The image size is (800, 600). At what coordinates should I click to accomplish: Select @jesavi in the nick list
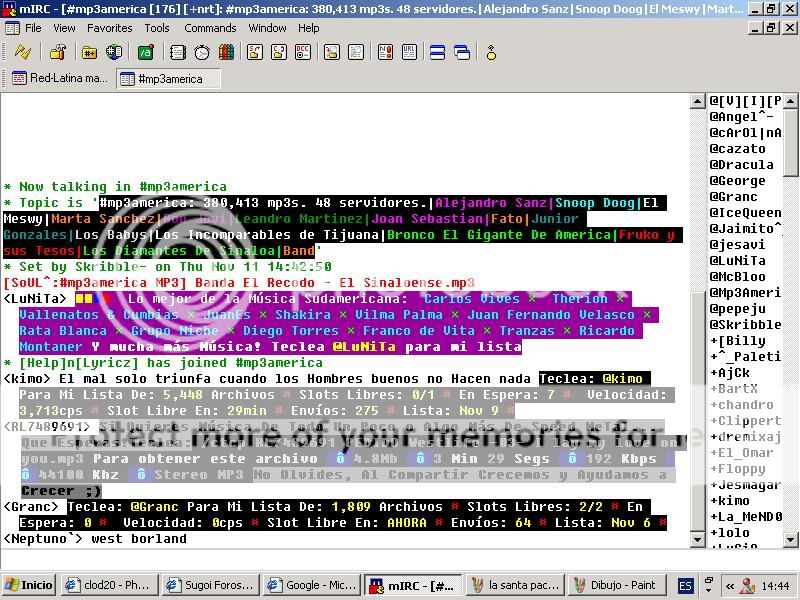point(737,244)
